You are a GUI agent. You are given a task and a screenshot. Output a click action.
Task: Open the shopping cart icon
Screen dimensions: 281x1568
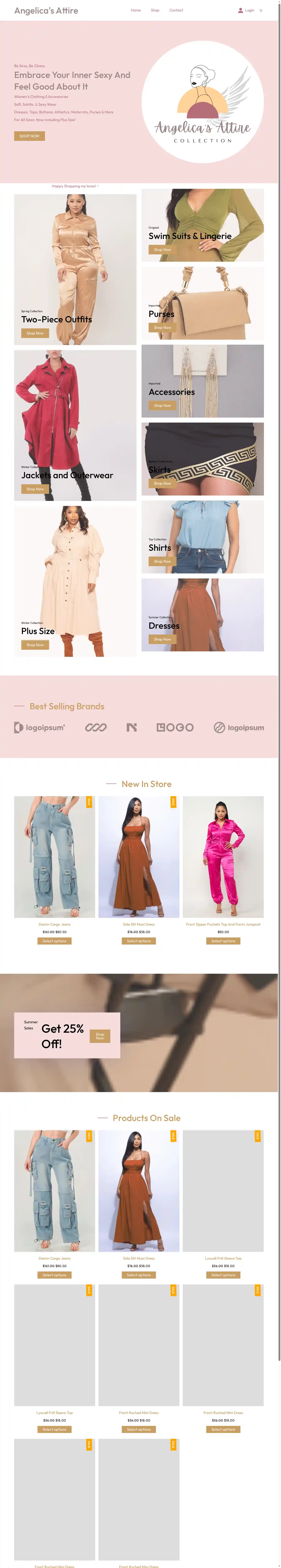261,10
